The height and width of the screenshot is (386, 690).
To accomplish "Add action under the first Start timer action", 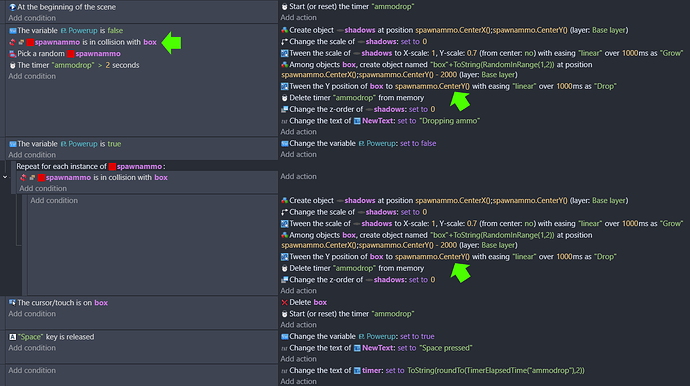I will tap(298, 18).
